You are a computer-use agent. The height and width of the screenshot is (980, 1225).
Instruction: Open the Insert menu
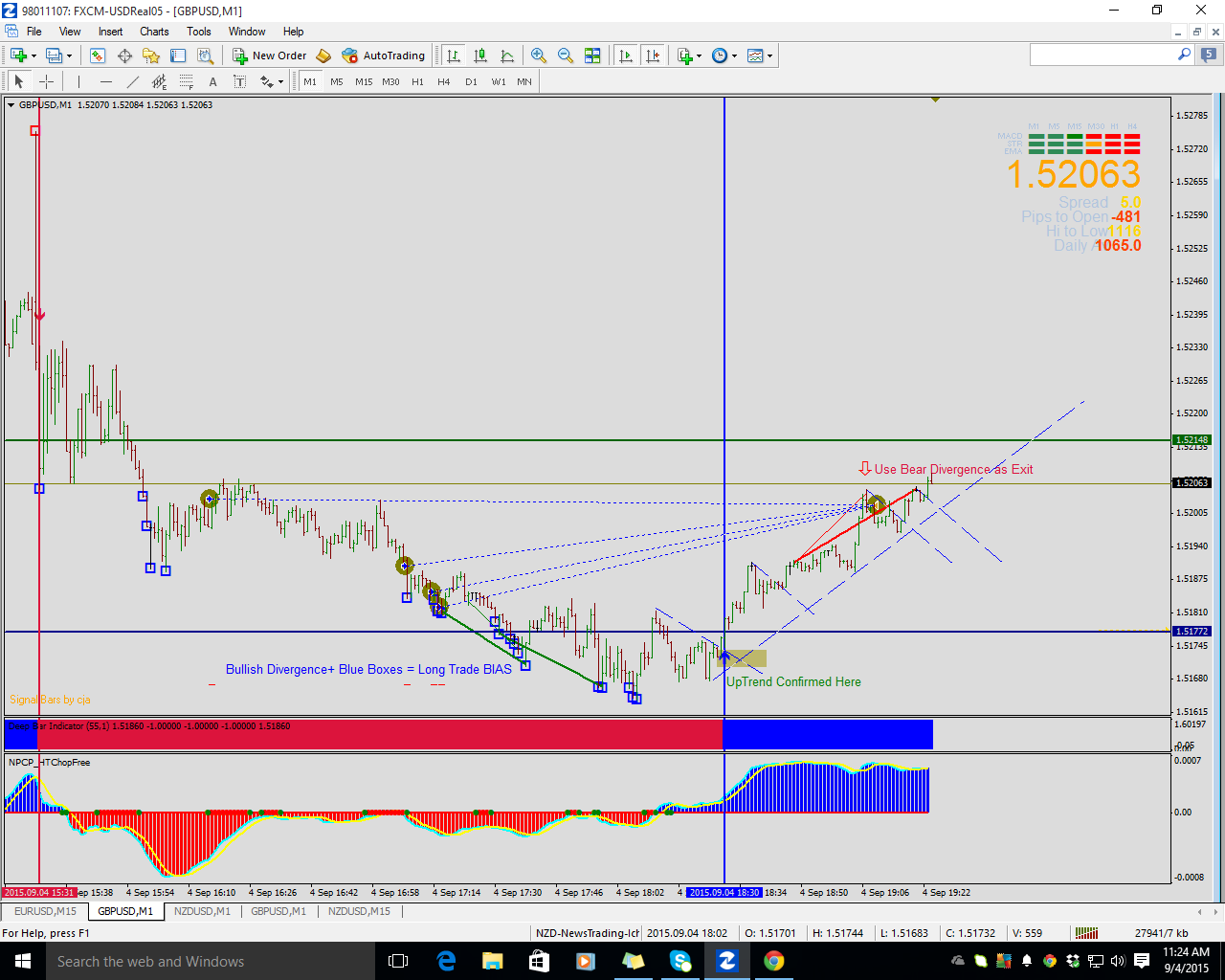[111, 32]
